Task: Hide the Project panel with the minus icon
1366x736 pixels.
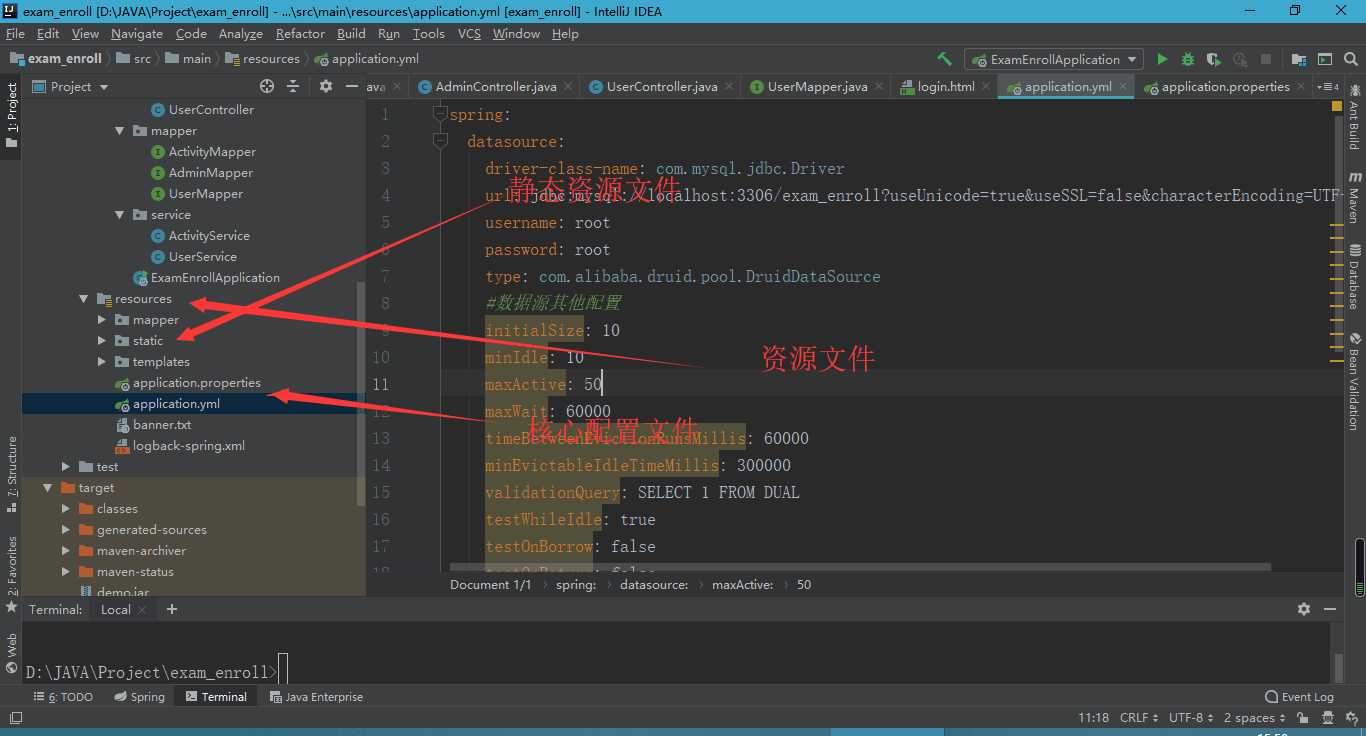Action: click(352, 87)
